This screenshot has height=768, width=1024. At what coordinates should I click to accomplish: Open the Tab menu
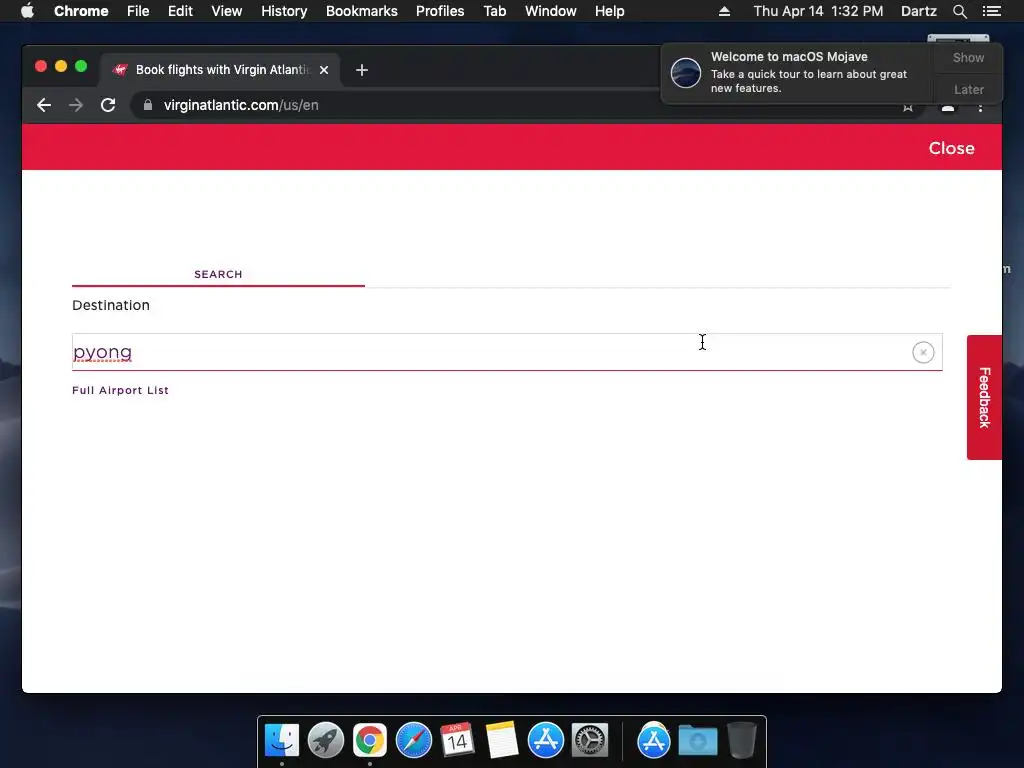pyautogui.click(x=495, y=11)
